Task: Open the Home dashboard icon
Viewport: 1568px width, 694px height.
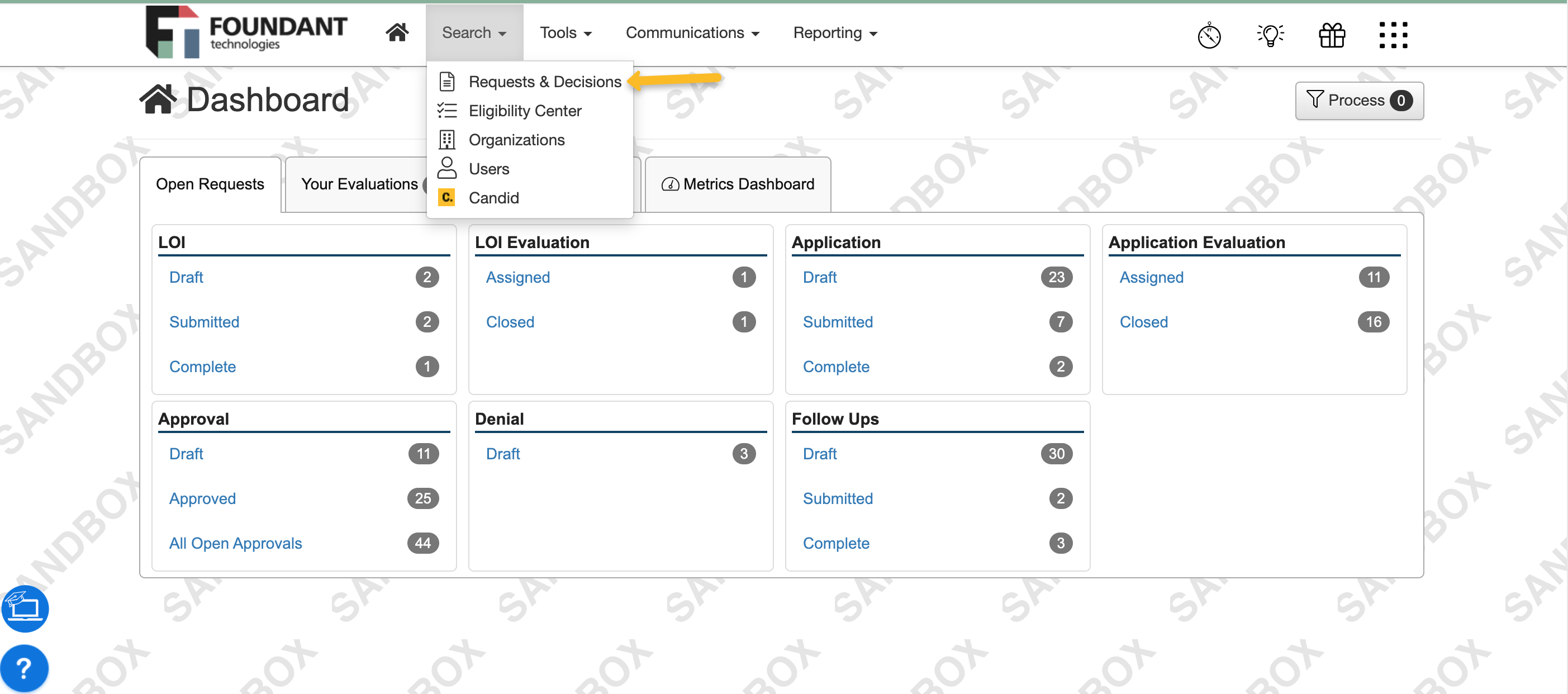Action: pos(397,32)
